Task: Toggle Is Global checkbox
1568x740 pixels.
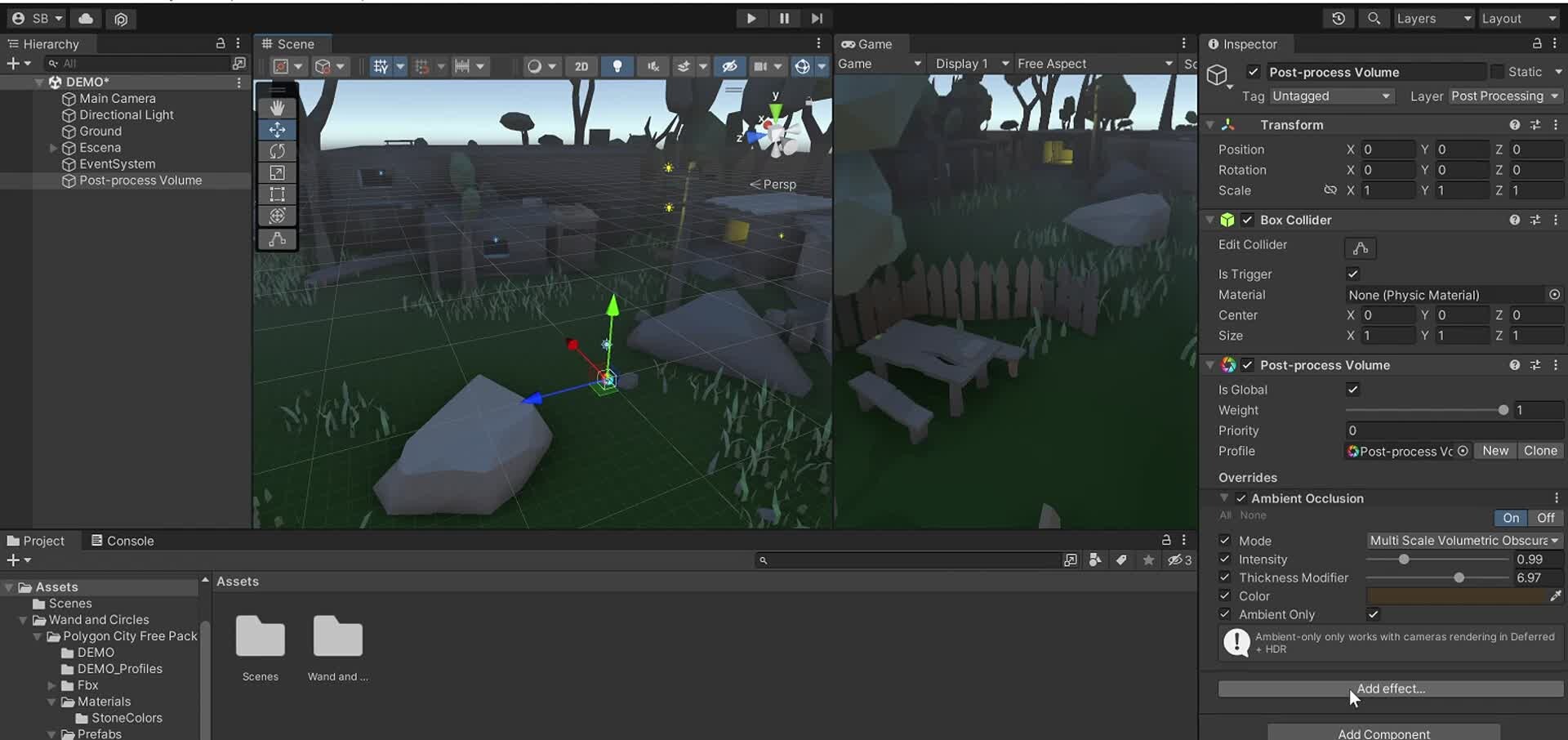Action: pos(1353,390)
